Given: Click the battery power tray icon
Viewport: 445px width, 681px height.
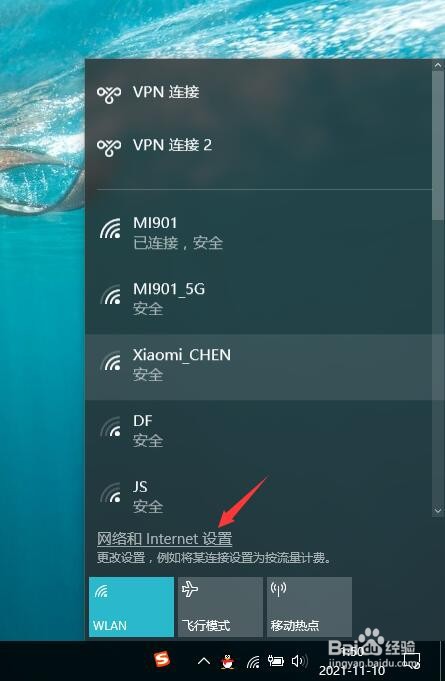Looking at the screenshot, I should coord(276,661).
